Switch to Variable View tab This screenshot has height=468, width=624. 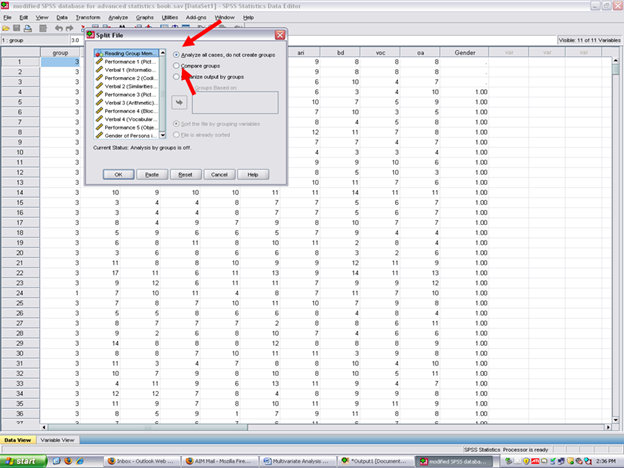(x=59, y=440)
